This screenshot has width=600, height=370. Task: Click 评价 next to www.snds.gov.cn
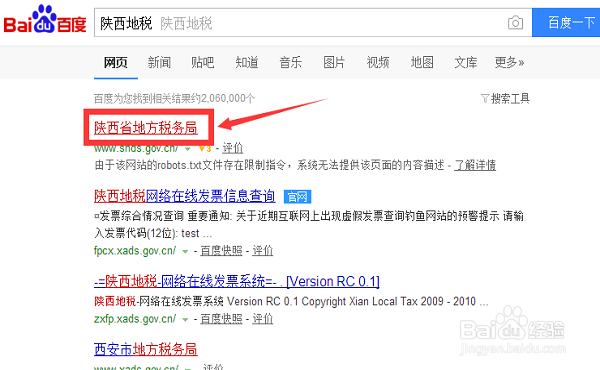233,148
